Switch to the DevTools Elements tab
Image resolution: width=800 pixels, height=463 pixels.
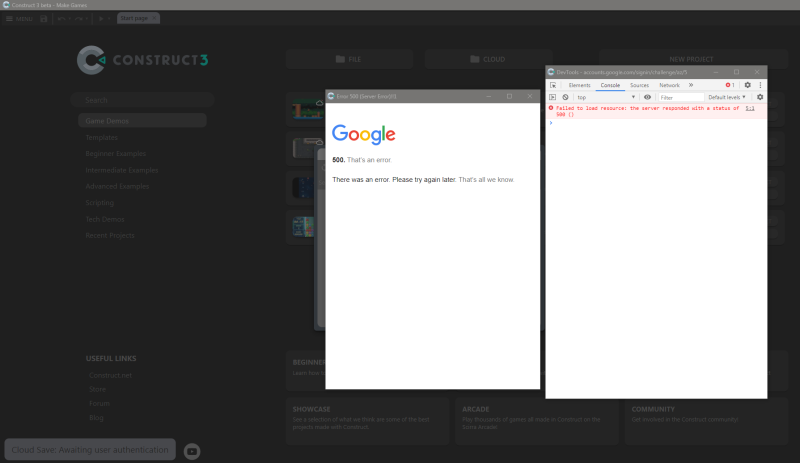pyautogui.click(x=580, y=85)
